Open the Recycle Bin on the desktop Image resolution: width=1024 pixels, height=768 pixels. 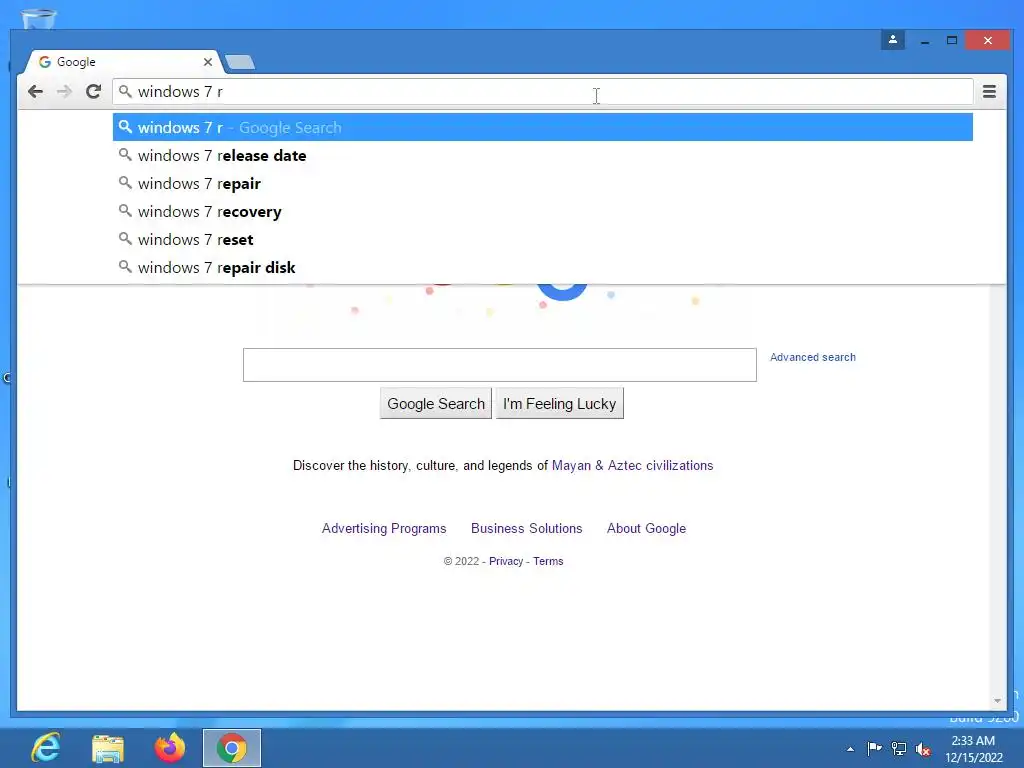click(39, 18)
